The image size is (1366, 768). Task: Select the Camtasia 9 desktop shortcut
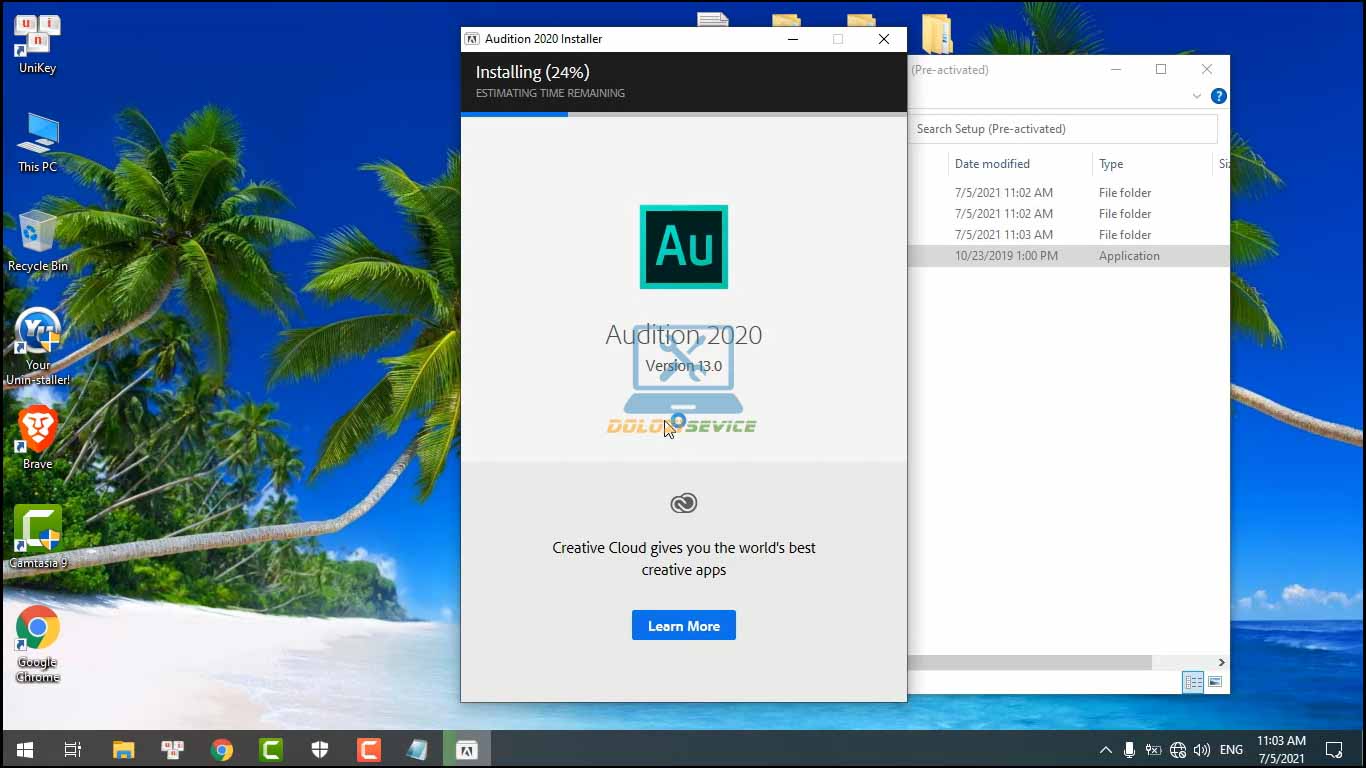(x=37, y=536)
